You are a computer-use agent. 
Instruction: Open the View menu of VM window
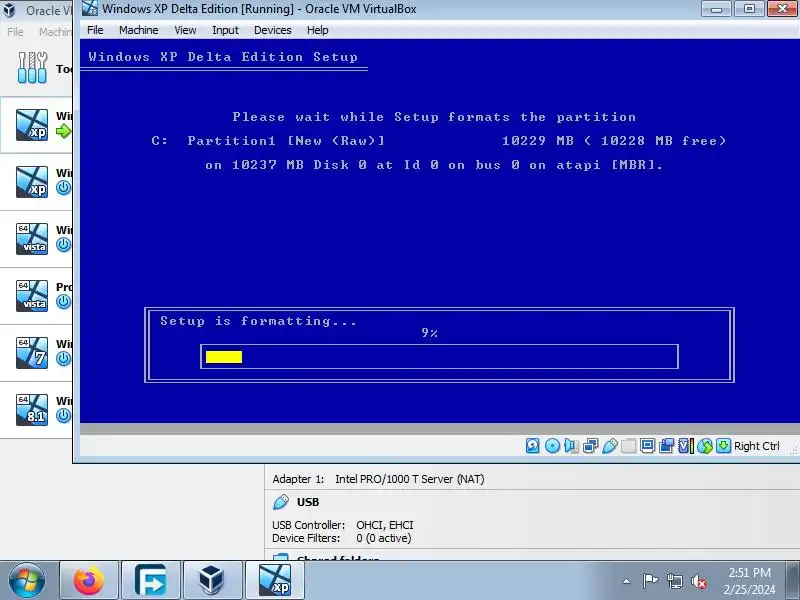[x=185, y=30]
